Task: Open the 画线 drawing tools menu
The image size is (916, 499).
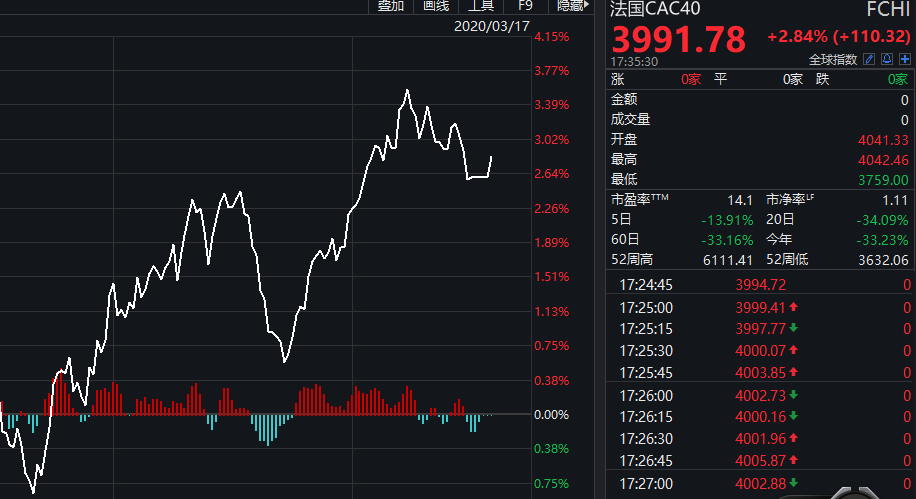Action: (x=436, y=6)
